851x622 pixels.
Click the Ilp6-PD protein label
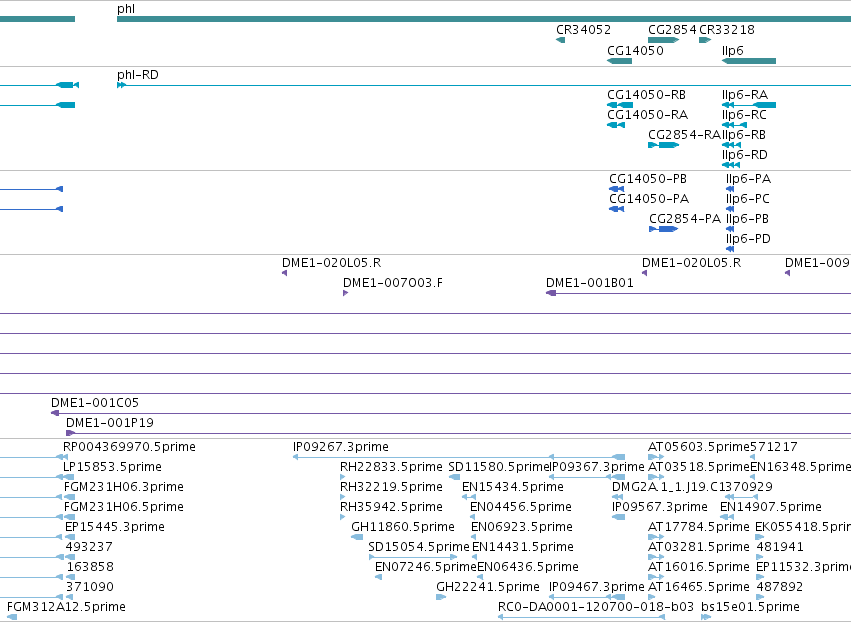748,239
